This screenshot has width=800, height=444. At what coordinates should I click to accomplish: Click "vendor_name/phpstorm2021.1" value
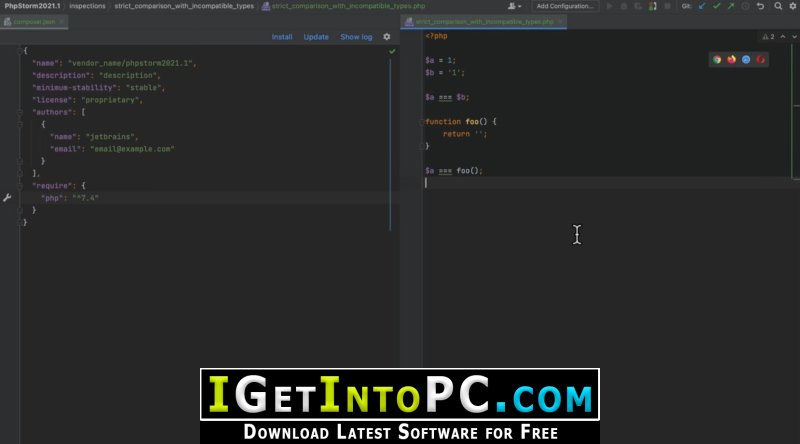click(x=130, y=63)
